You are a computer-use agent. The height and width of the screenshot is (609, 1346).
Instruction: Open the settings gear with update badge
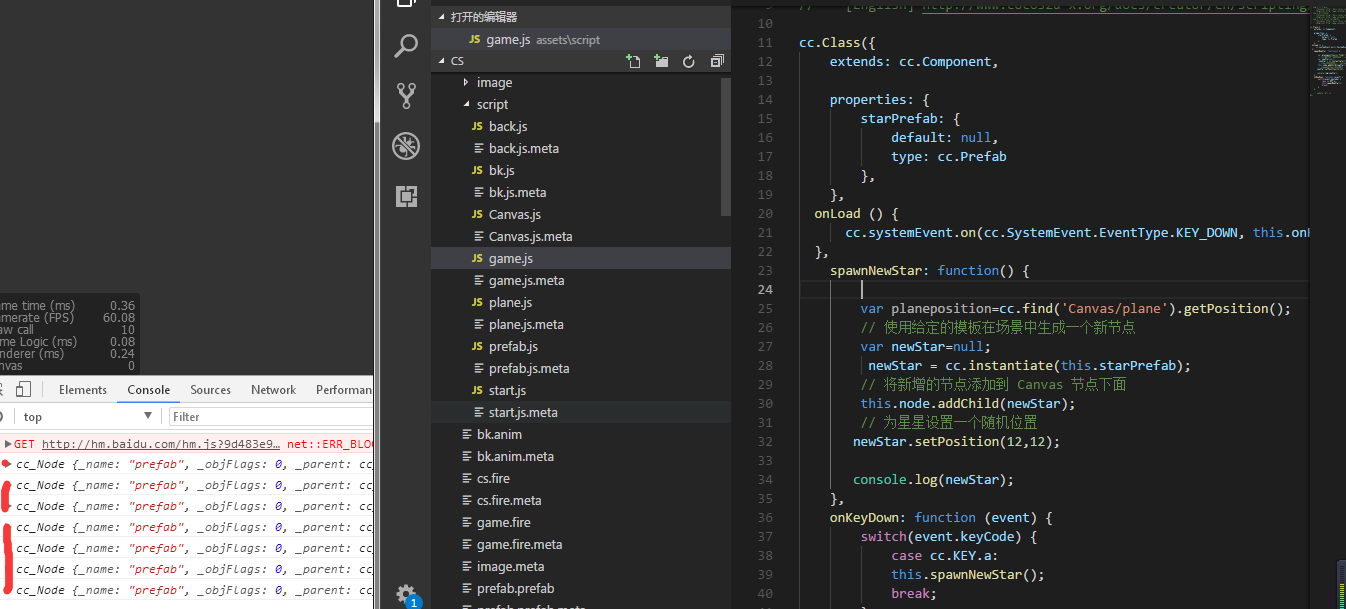pos(405,593)
